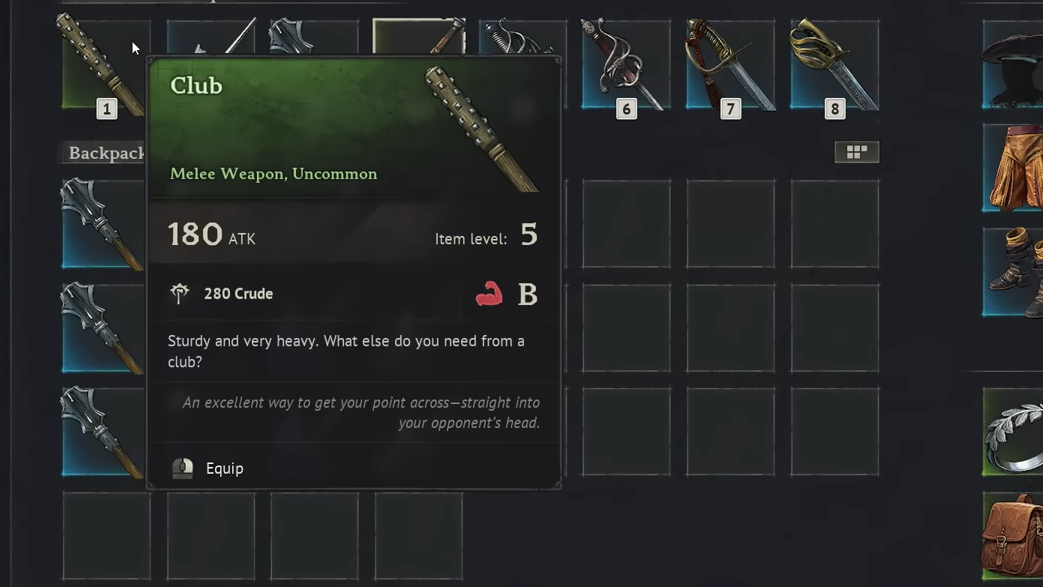This screenshot has height=587, width=1043.
Task: Click the second mace in the backpack
Action: coord(103,327)
